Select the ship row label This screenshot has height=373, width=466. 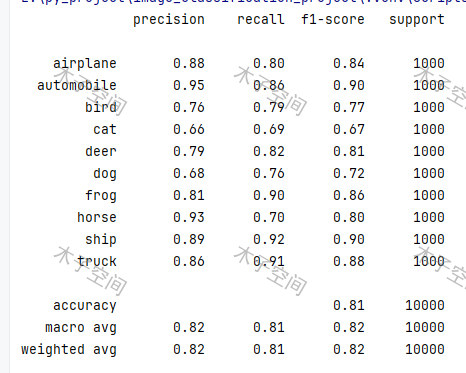[101, 240]
